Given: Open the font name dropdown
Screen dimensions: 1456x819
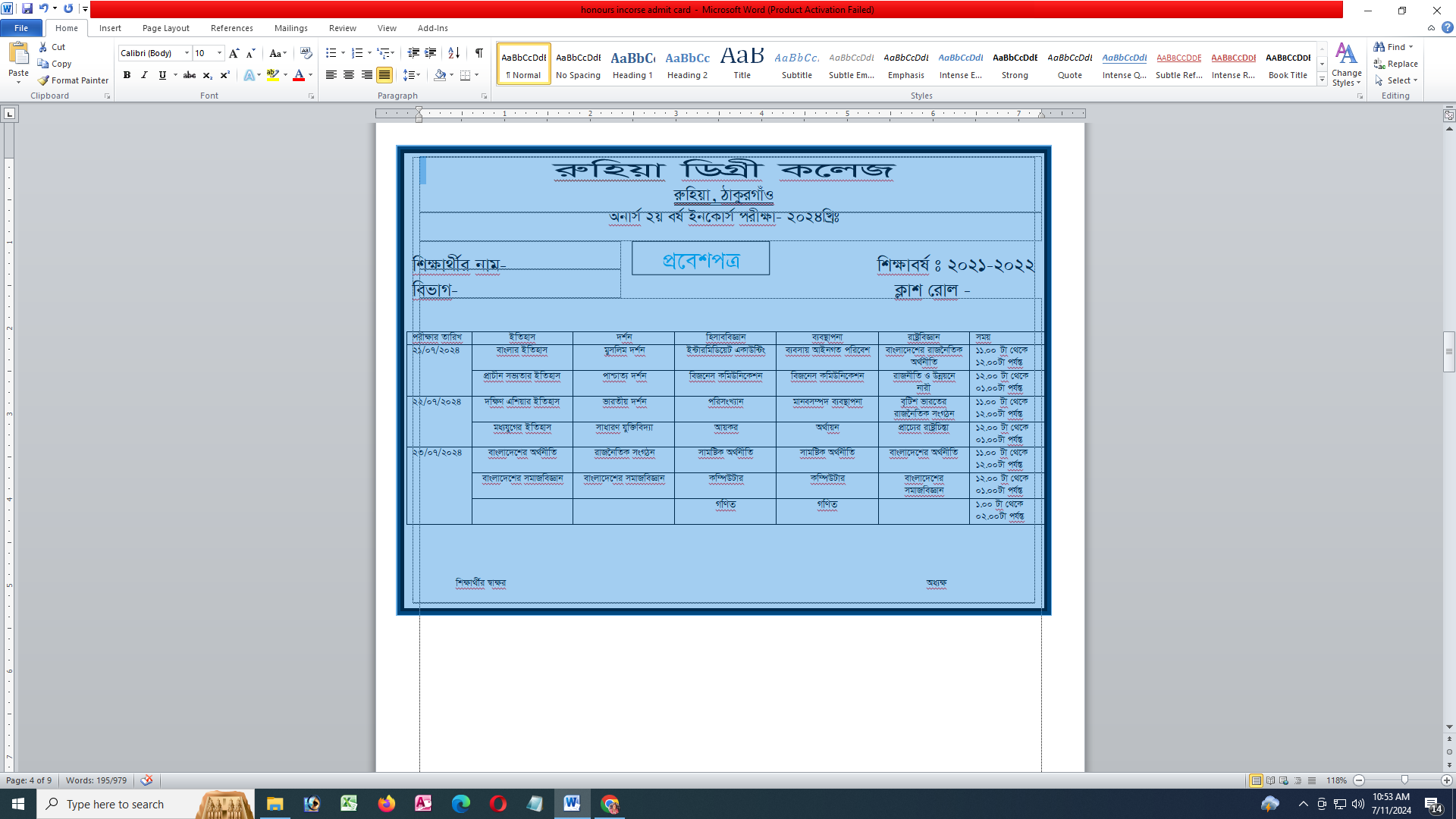Looking at the screenshot, I should click(187, 53).
